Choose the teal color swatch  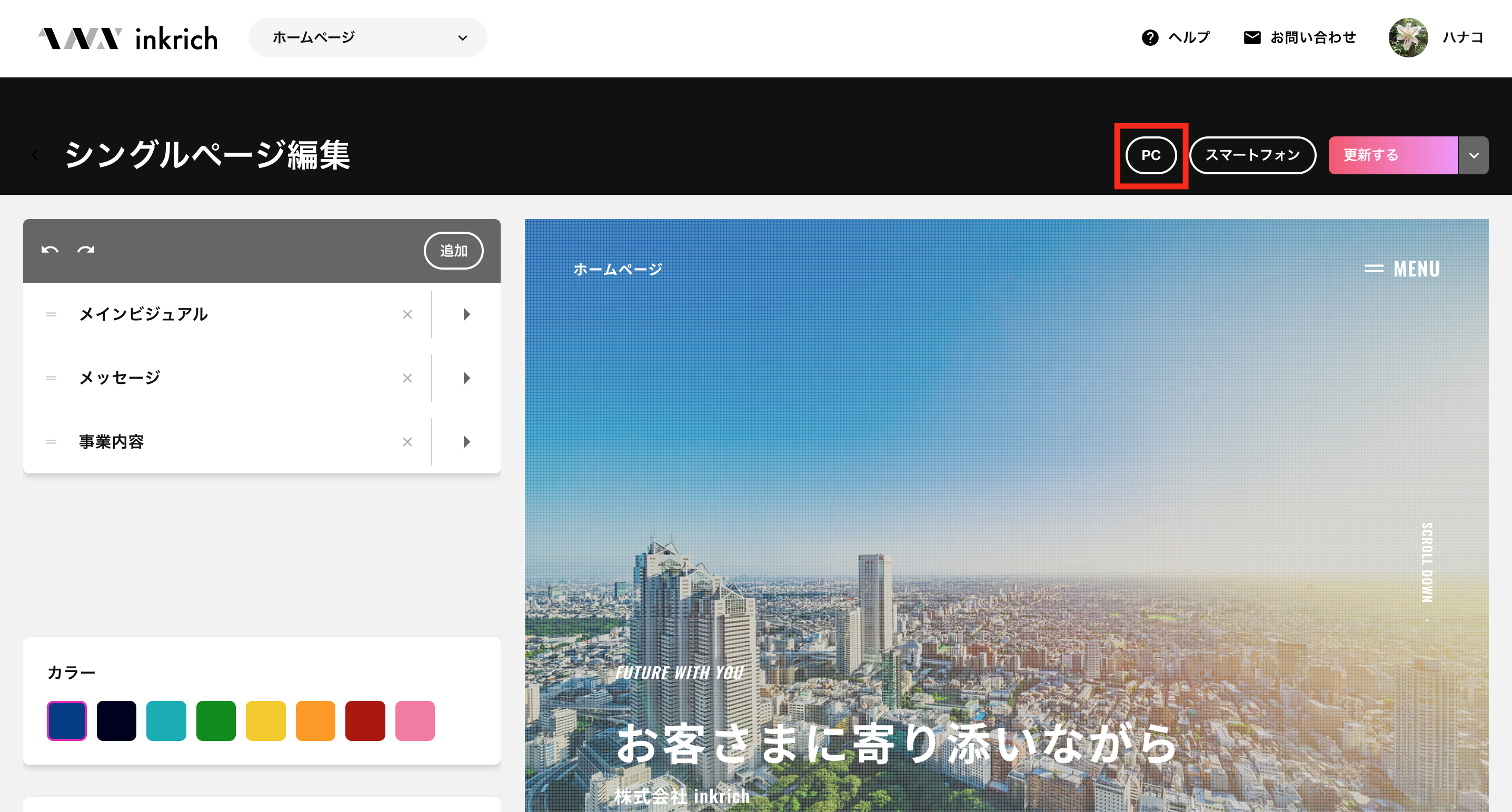click(166, 720)
